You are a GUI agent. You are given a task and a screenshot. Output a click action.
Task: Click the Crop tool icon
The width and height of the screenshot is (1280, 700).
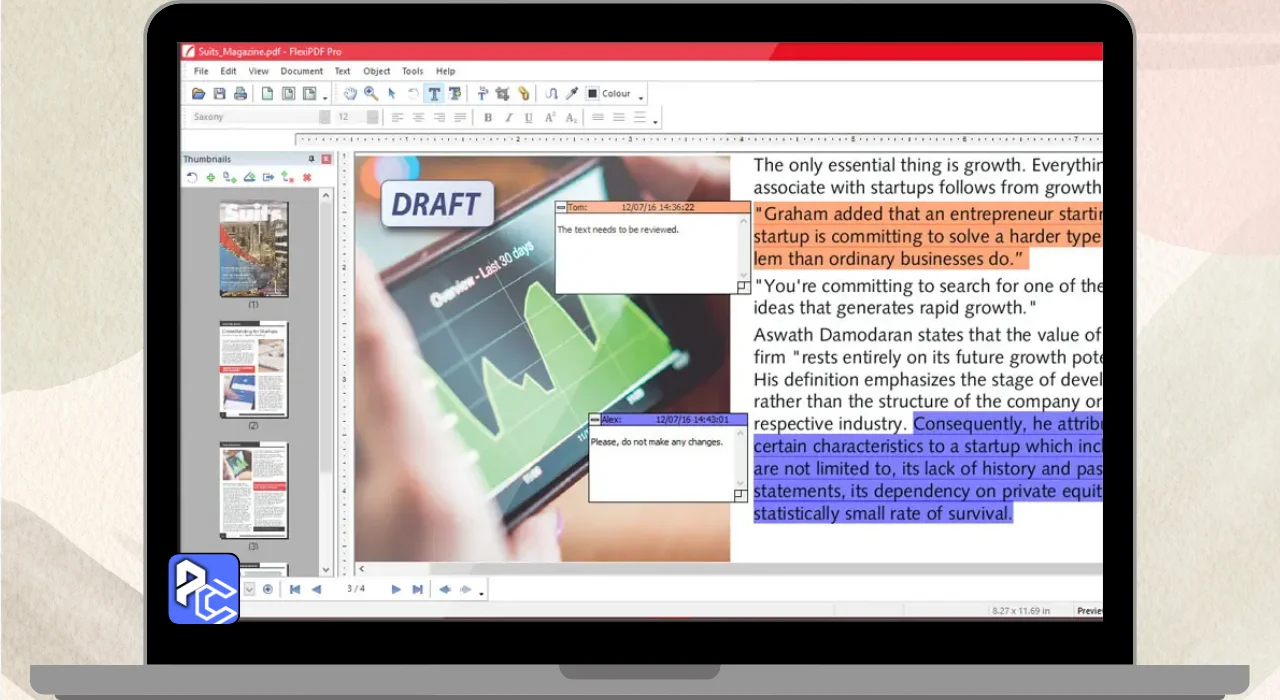502,94
